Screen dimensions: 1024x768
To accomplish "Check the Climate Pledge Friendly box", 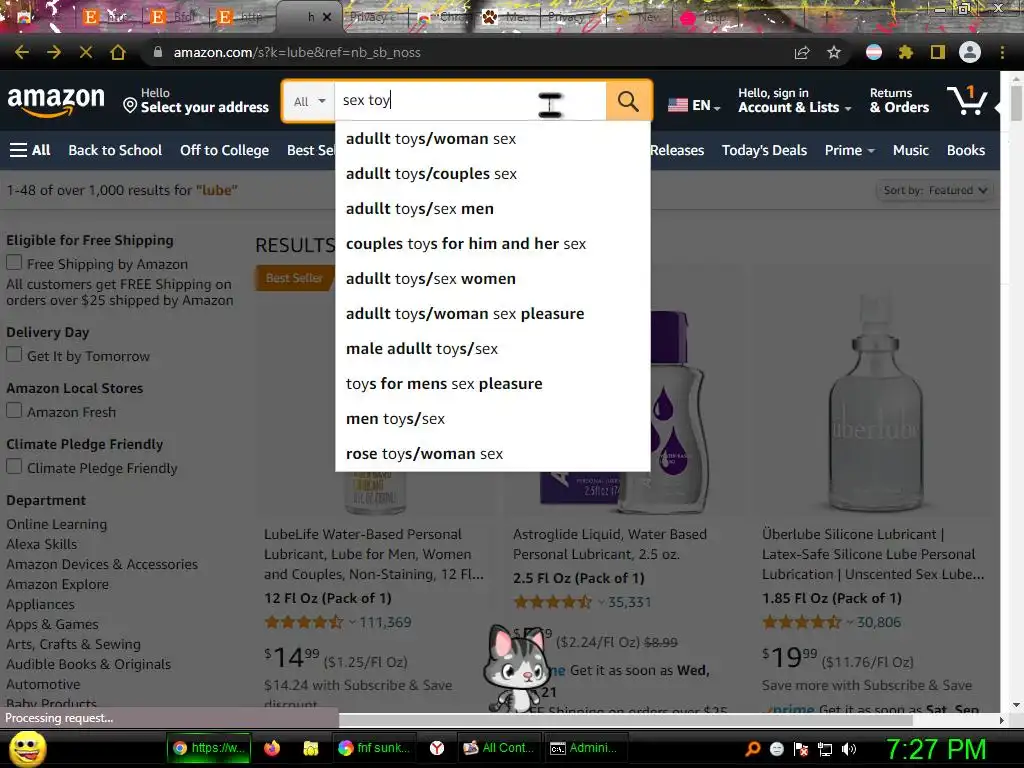I will point(14,467).
